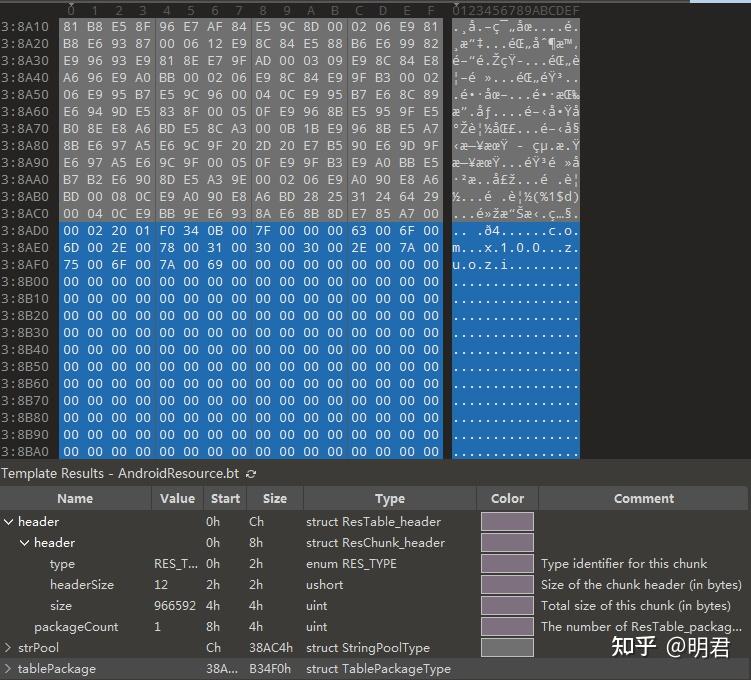Screen dimensions: 751x680
Task: Click 'The number of ResTable_packag...' comment
Action: point(641,626)
